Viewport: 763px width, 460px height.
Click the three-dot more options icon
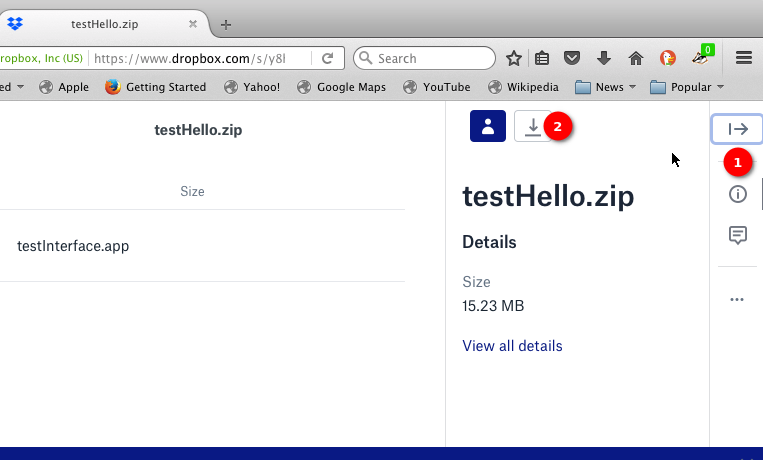(738, 299)
